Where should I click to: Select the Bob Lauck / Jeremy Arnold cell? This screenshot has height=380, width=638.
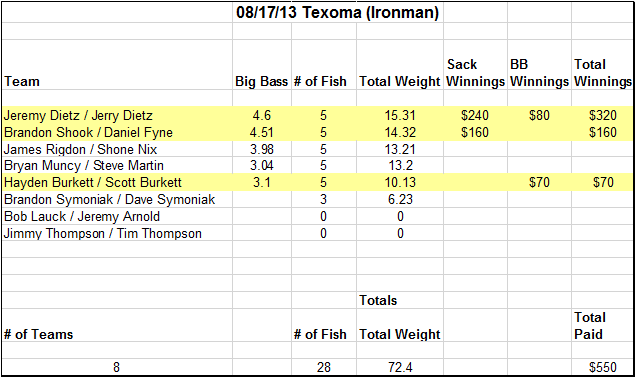click(x=117, y=216)
